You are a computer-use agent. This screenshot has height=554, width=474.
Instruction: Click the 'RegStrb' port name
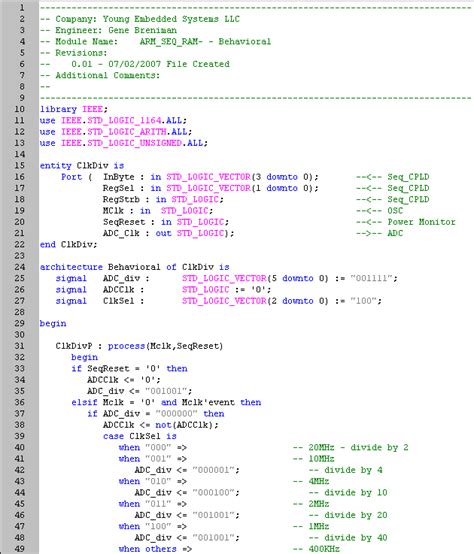(121, 200)
